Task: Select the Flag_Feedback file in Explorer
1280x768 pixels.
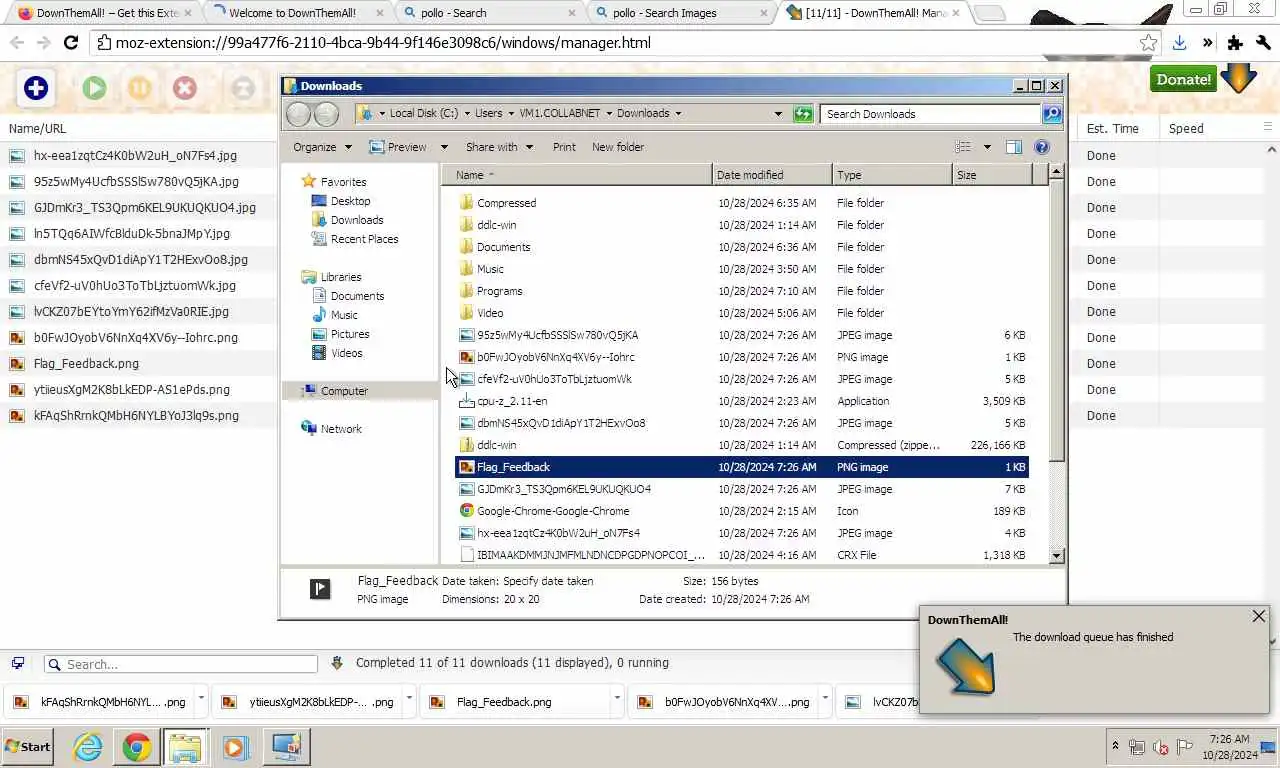Action: point(743,467)
